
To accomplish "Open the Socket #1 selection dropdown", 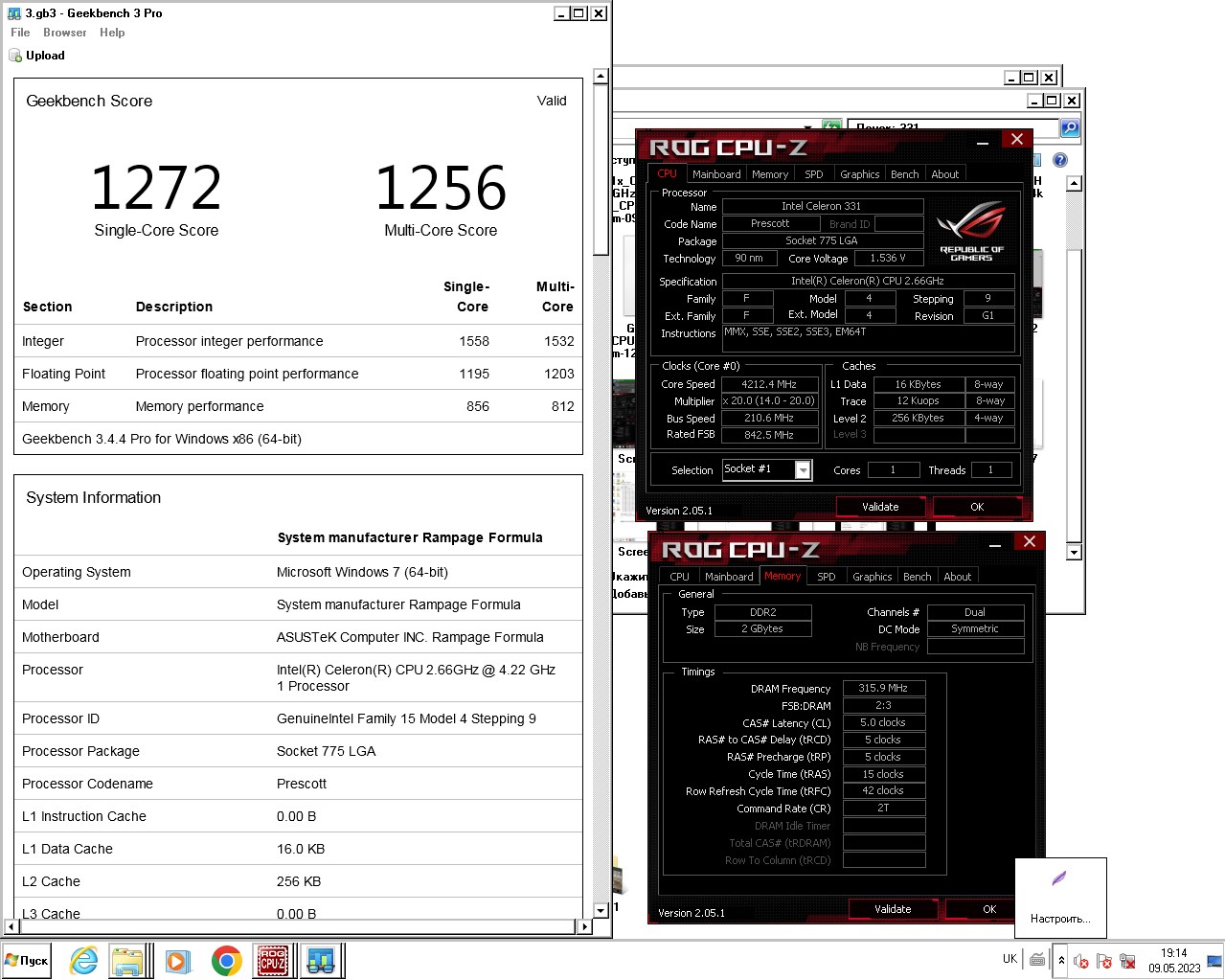I will [x=803, y=469].
